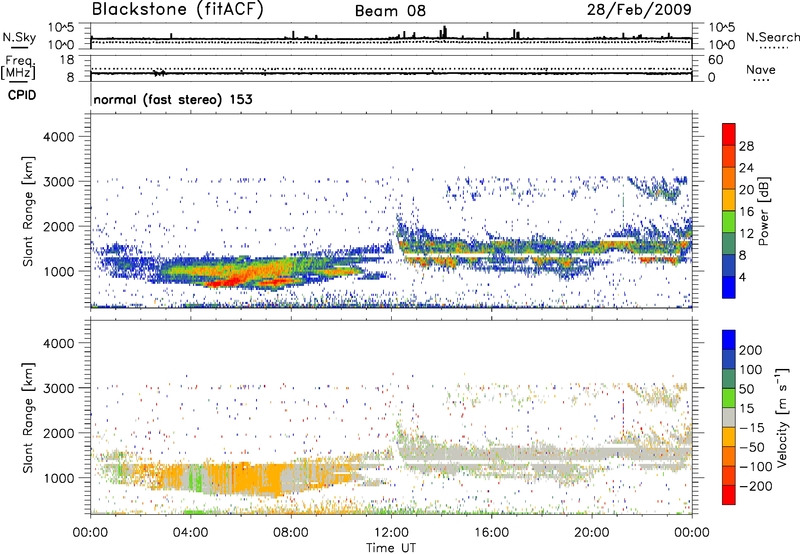Click the '08:00' time tick label
This screenshot has height=554, width=800.
click(x=291, y=533)
